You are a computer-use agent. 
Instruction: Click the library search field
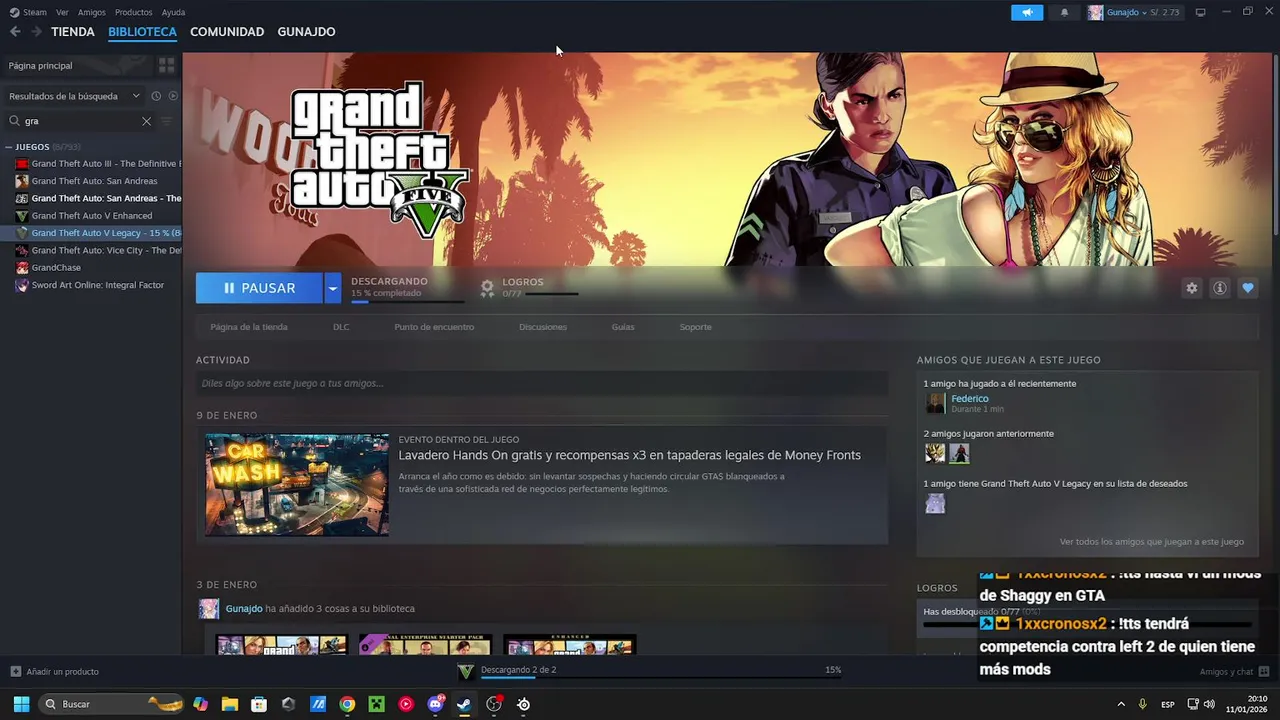click(x=80, y=121)
